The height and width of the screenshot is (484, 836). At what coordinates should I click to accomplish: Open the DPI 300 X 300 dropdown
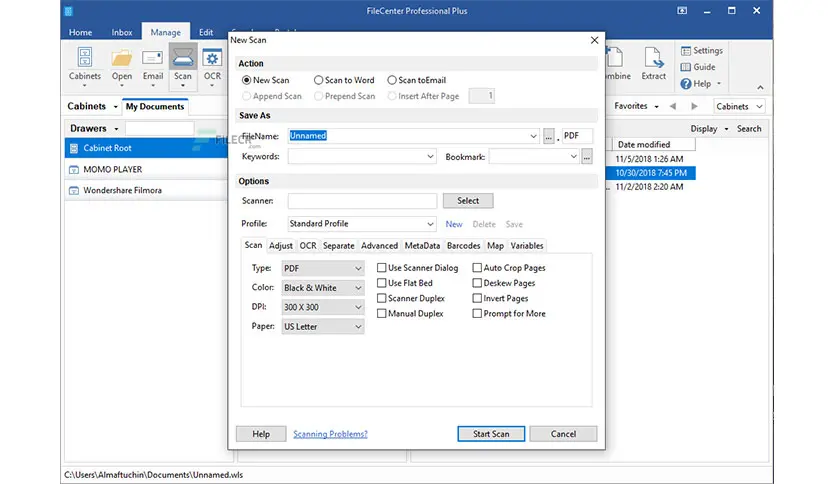coord(323,307)
